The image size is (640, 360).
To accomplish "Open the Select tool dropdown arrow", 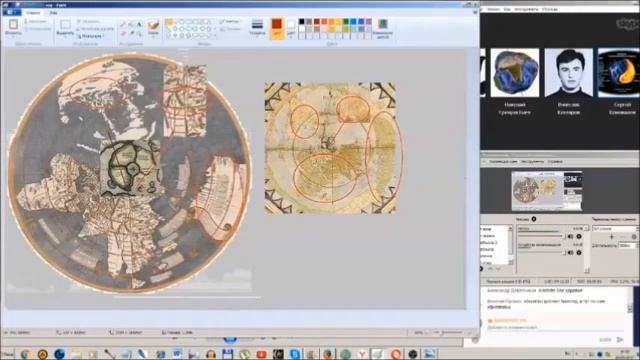I will pyautogui.click(x=65, y=36).
